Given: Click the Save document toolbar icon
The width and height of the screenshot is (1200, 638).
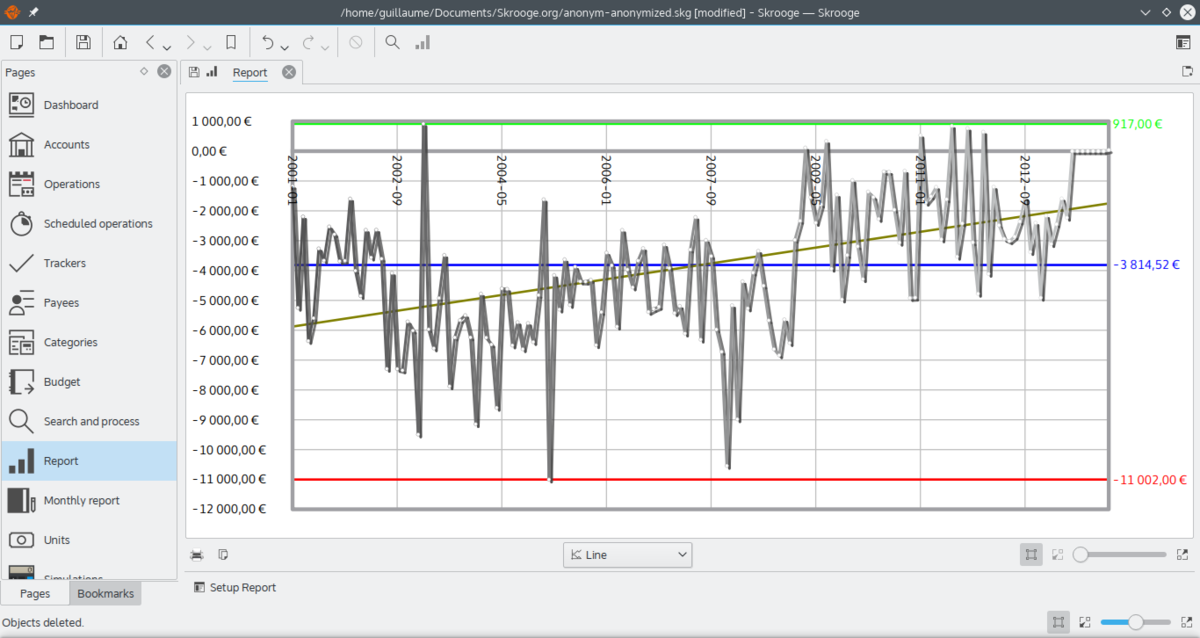Looking at the screenshot, I should [x=84, y=43].
